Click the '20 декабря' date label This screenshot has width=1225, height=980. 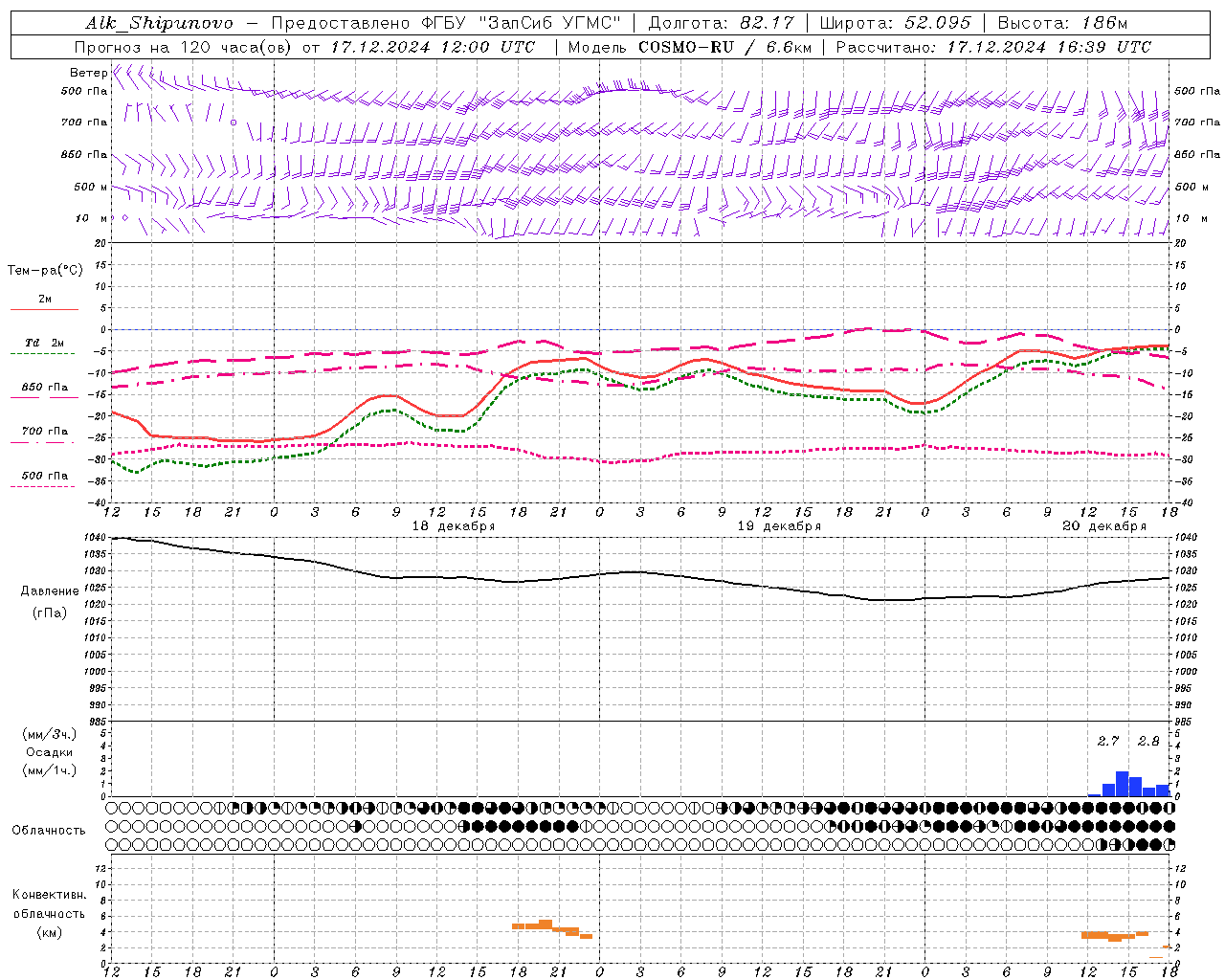coord(1104,526)
